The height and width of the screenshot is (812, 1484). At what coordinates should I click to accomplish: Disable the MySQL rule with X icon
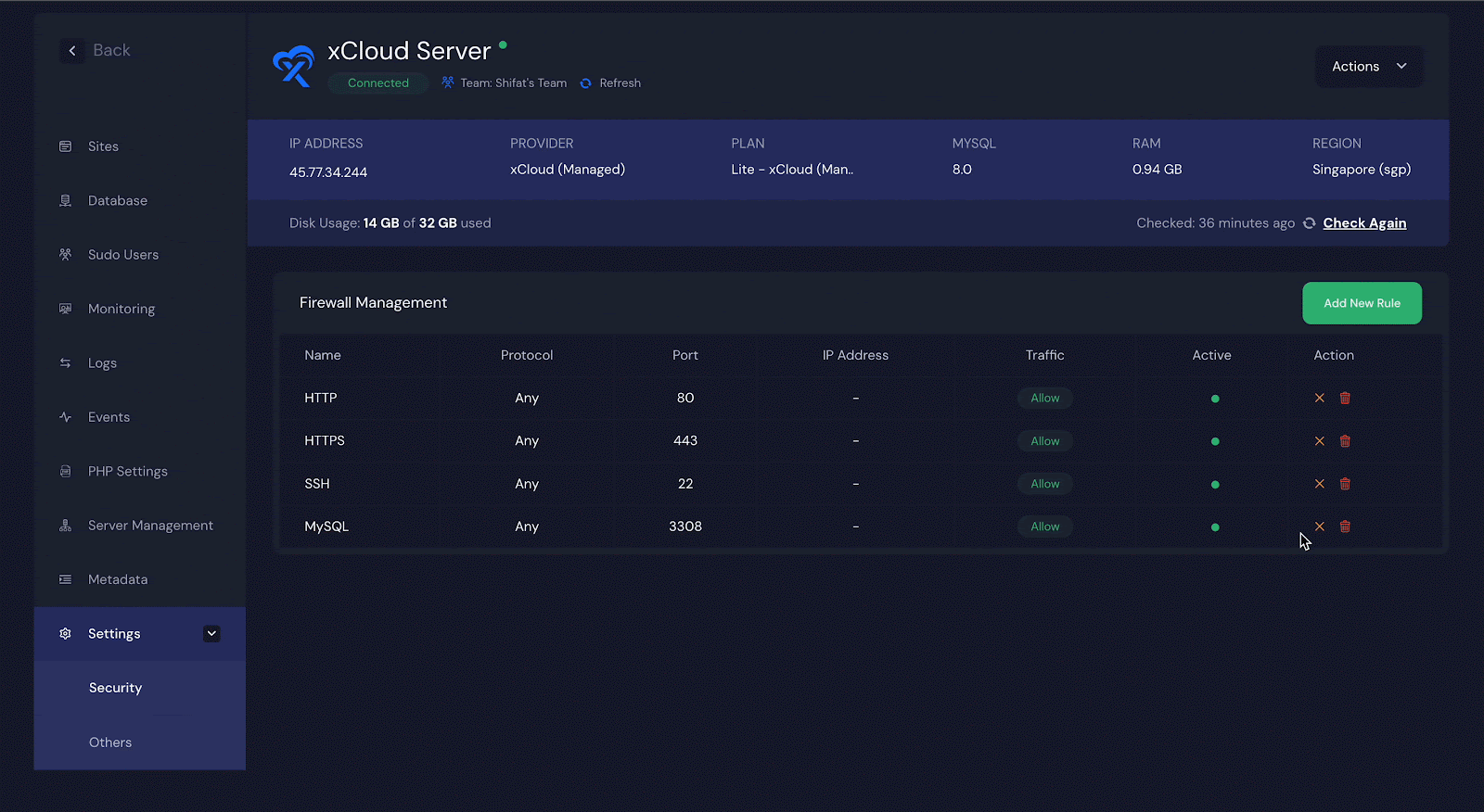click(x=1319, y=527)
